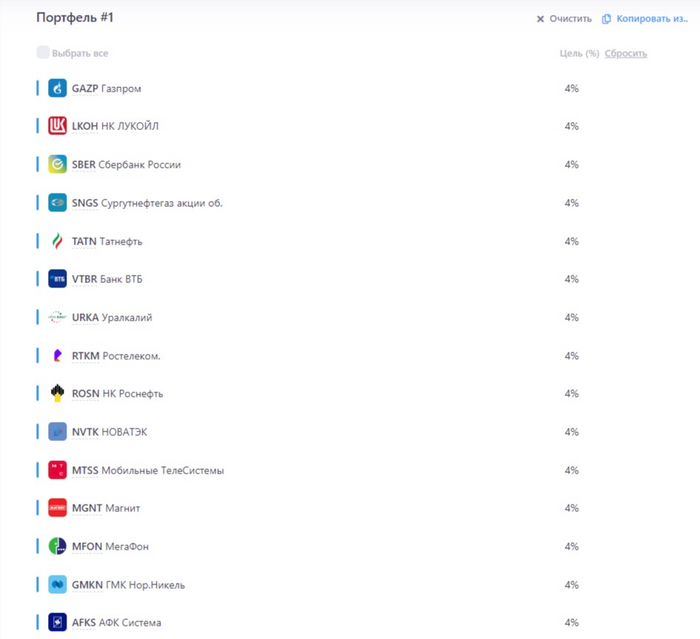Click the Rosneft logo icon
The image size is (700, 639).
pyautogui.click(x=57, y=393)
